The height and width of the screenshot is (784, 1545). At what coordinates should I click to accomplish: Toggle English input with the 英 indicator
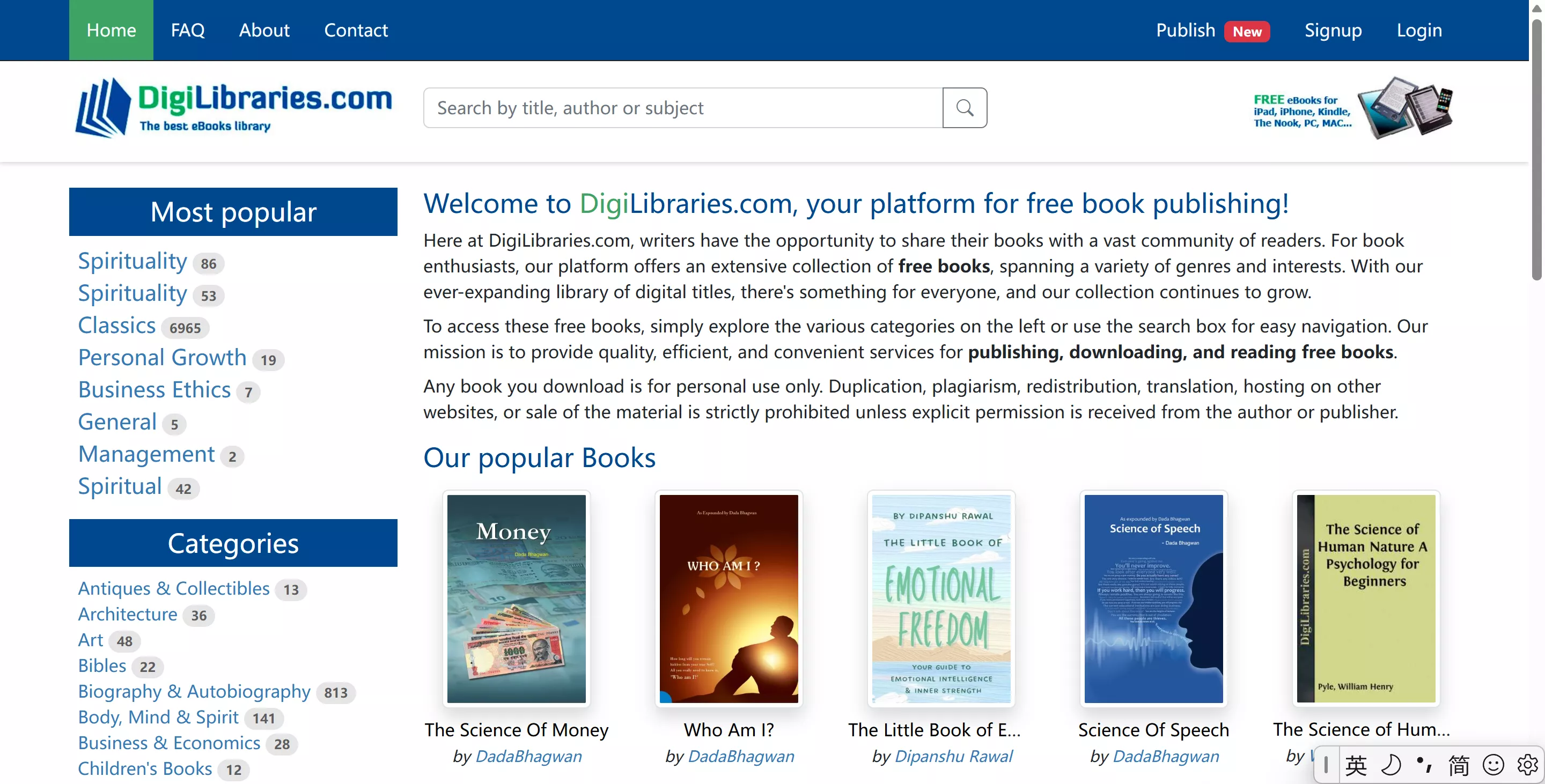point(1357,764)
